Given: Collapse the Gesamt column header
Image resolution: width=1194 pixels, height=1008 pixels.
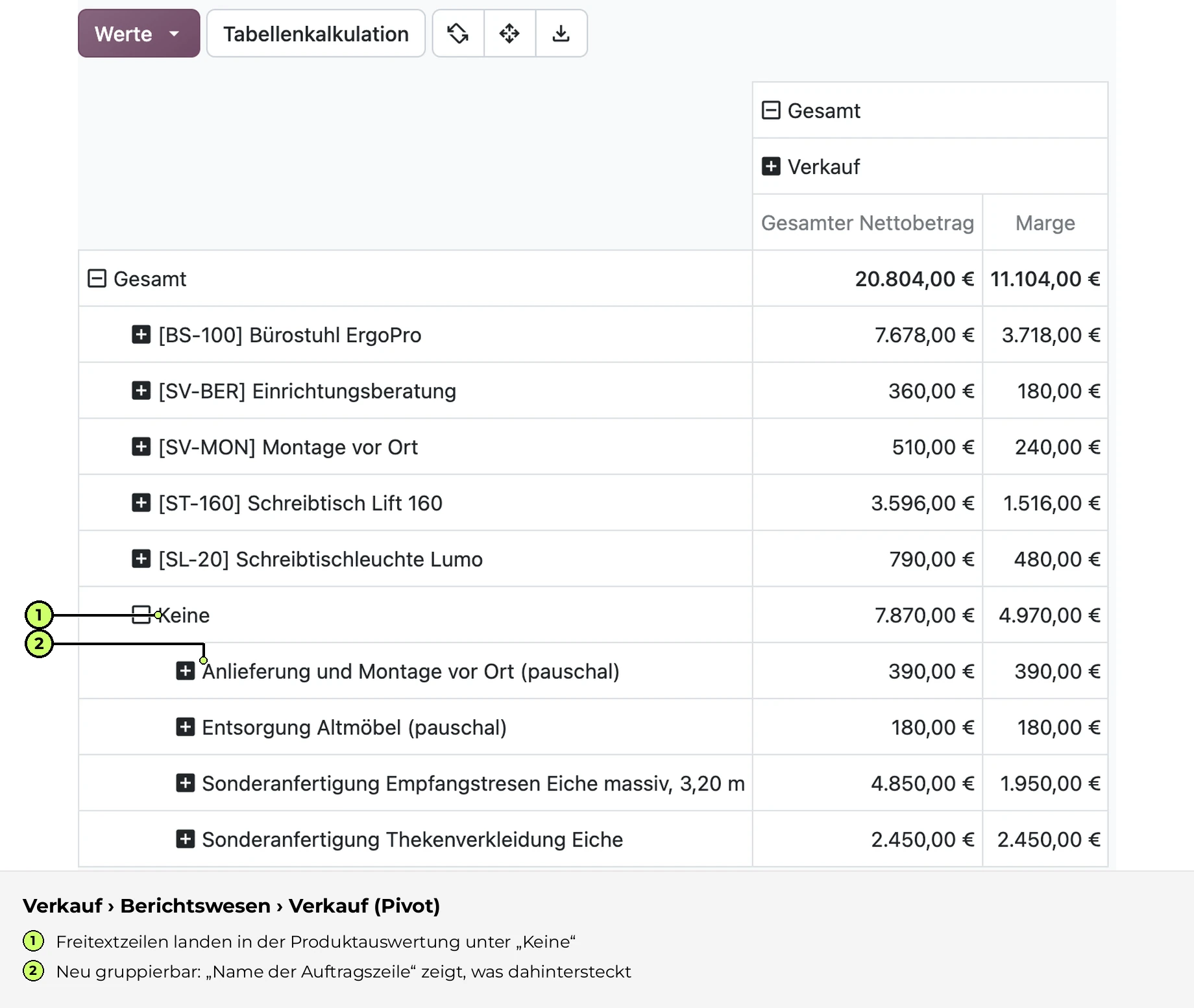Looking at the screenshot, I should click(x=771, y=110).
